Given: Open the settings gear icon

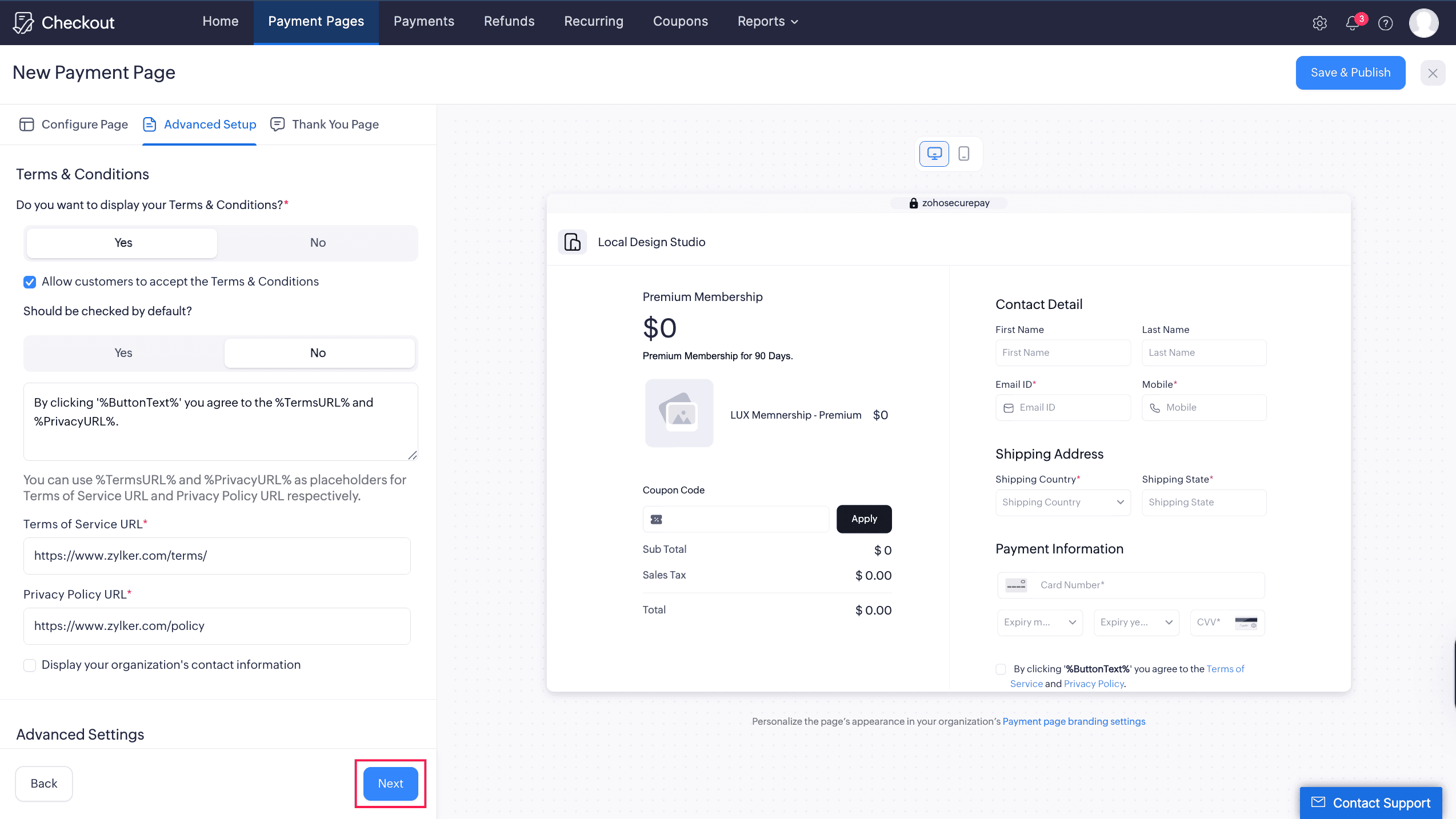Looking at the screenshot, I should (1319, 23).
